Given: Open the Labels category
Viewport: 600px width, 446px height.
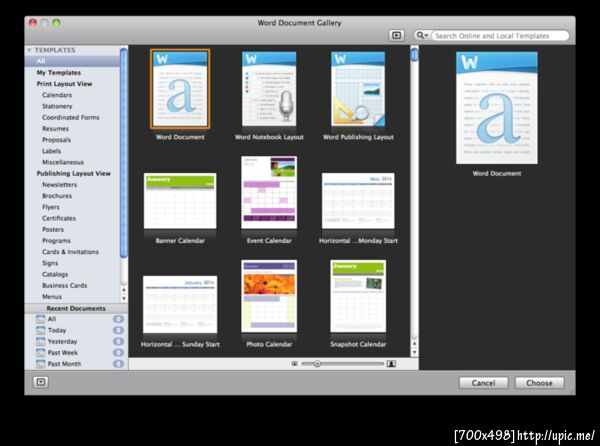Looking at the screenshot, I should [x=51, y=151].
